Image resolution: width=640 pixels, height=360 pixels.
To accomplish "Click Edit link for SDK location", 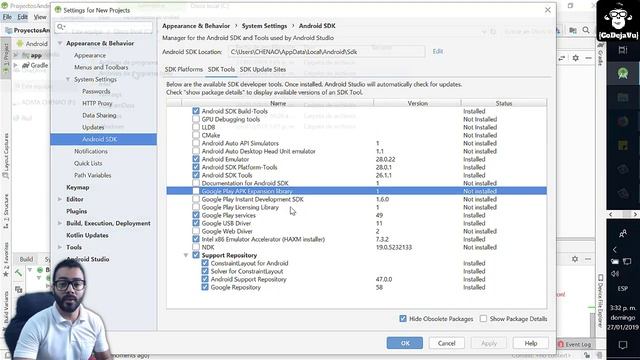I will (x=438, y=51).
